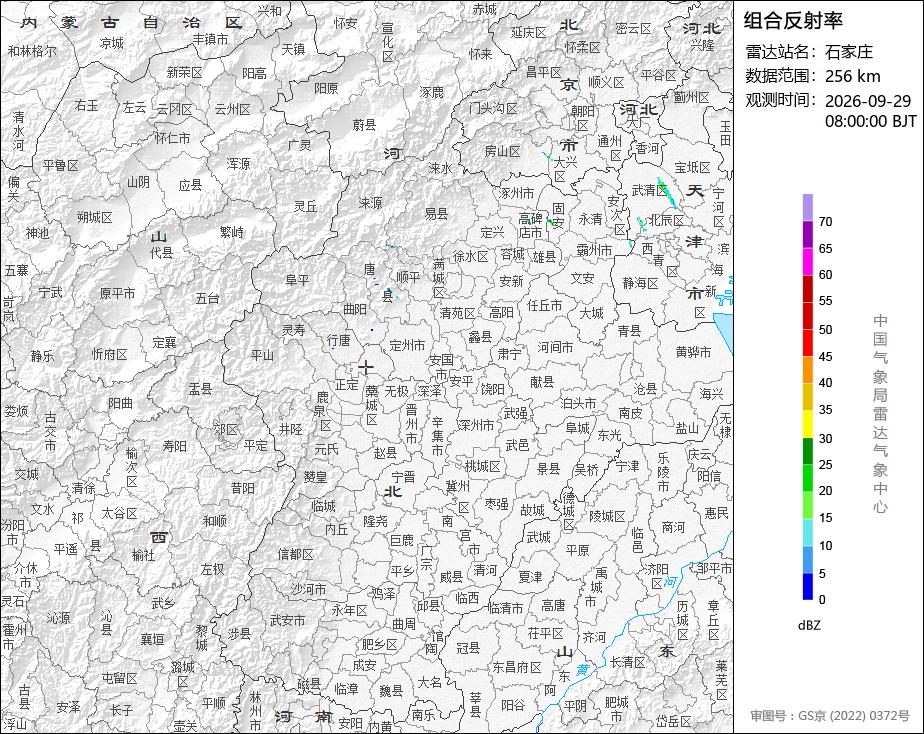Click the observation time 2026-09-29 value
The image size is (924, 734).
point(867,101)
